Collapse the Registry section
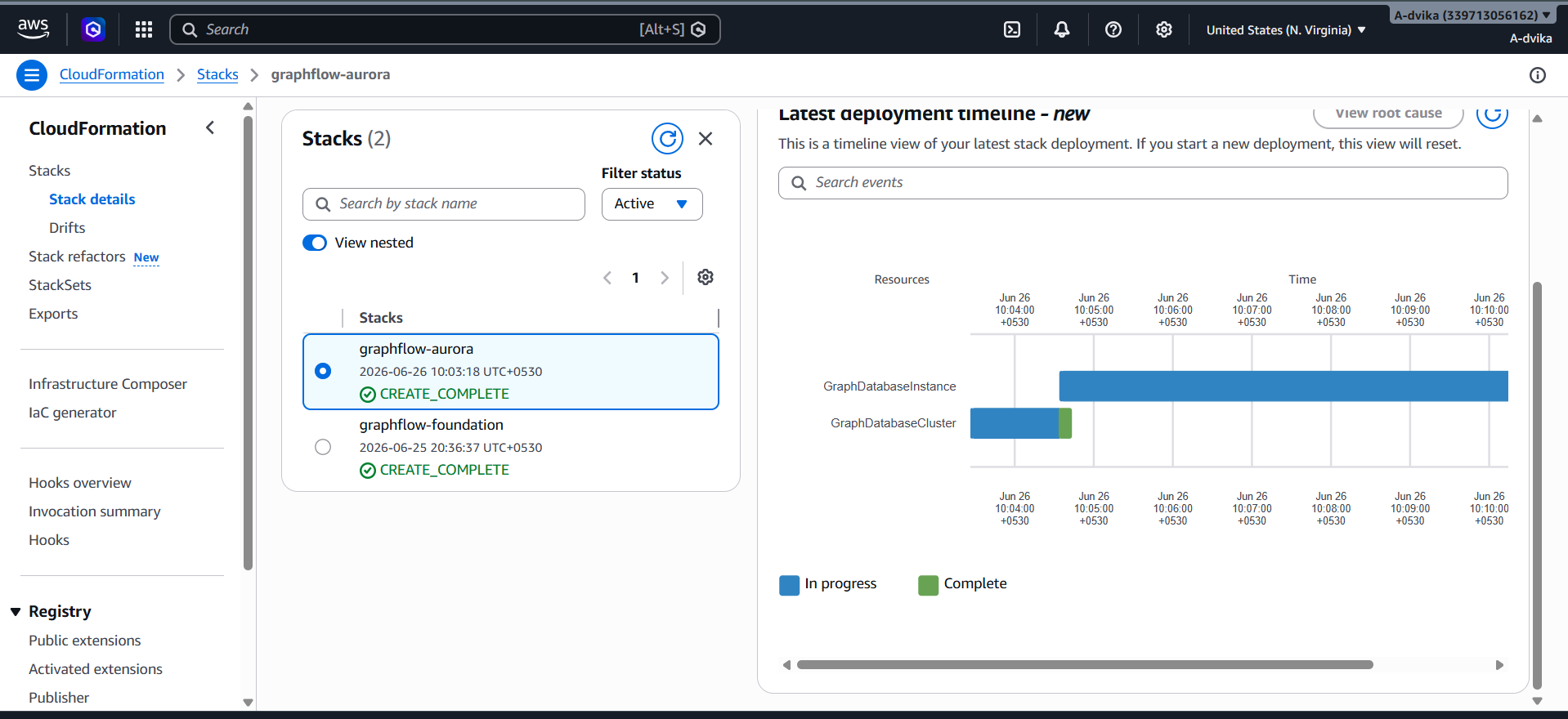 (16, 612)
